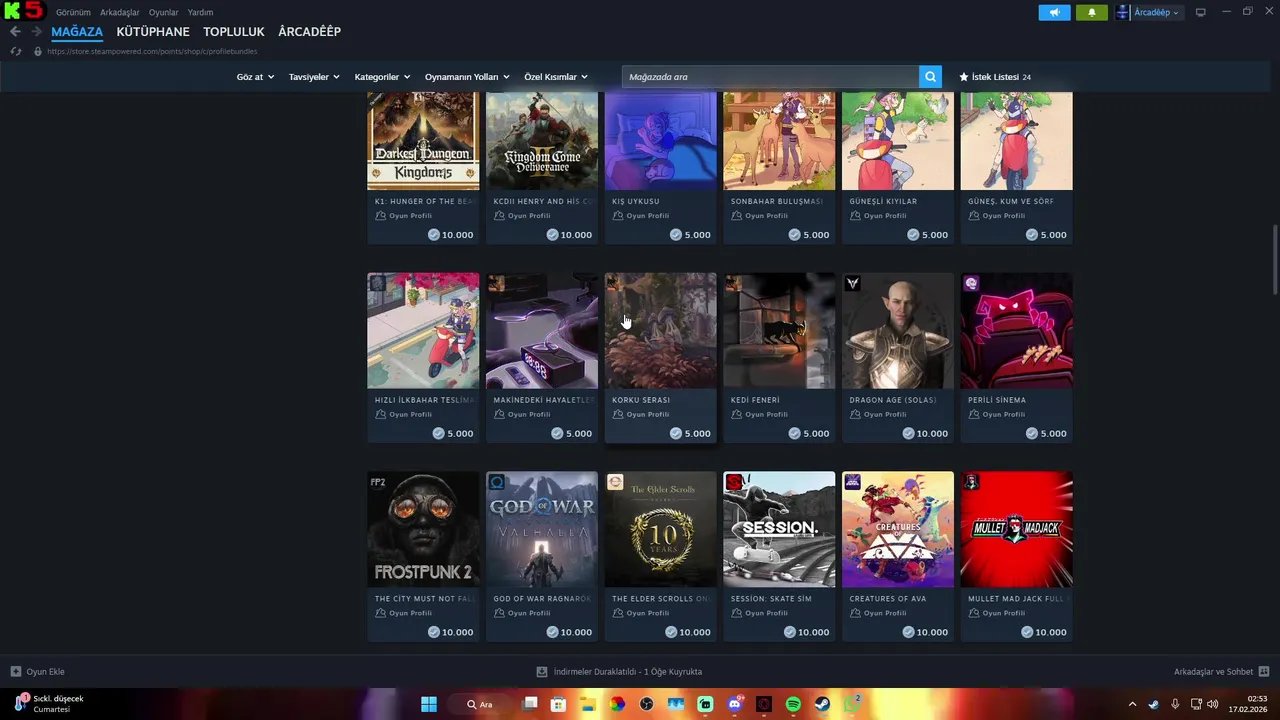Open Discord from the taskbar

(x=735, y=704)
